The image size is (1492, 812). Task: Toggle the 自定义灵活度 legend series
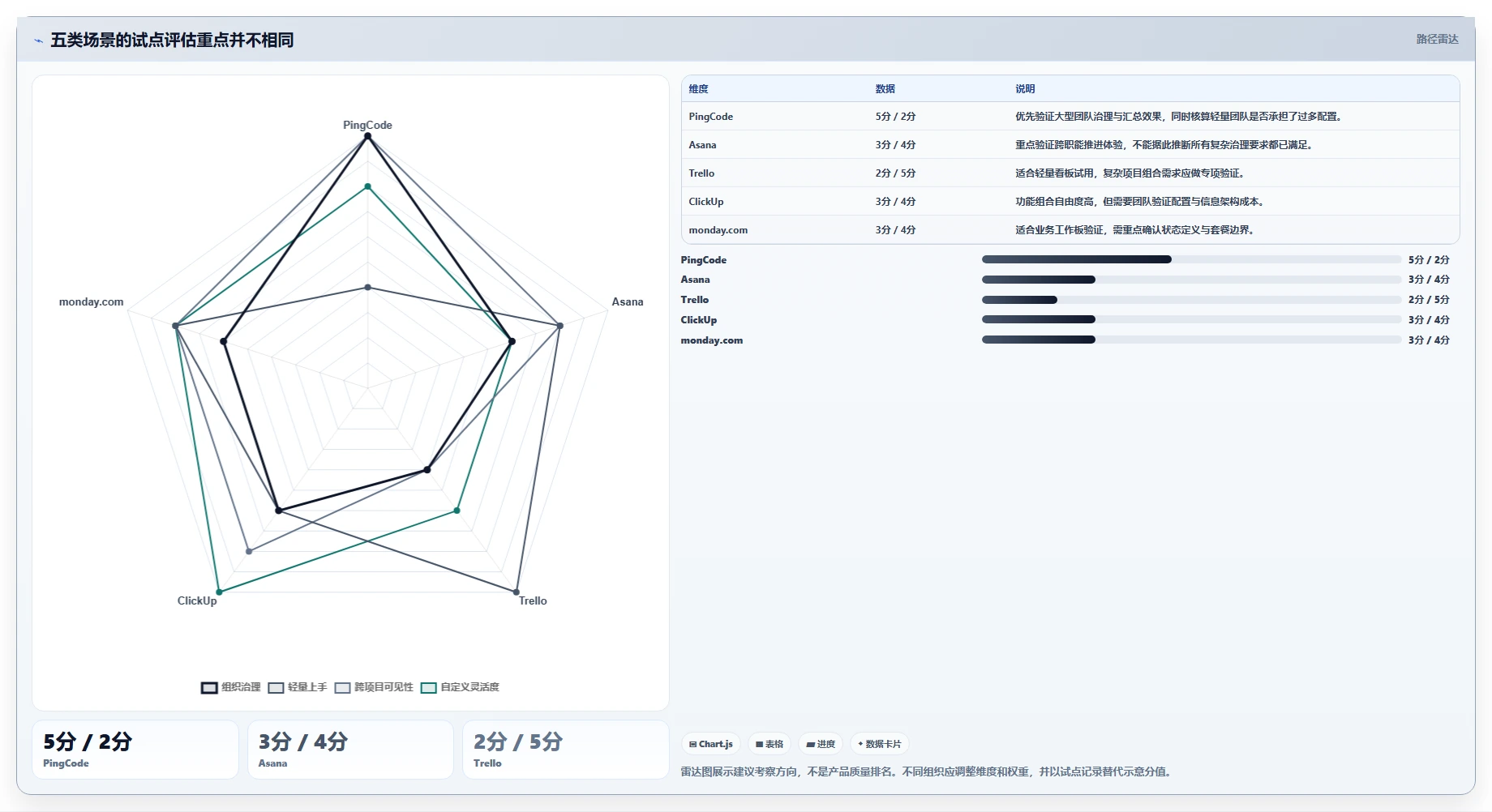pos(460,687)
